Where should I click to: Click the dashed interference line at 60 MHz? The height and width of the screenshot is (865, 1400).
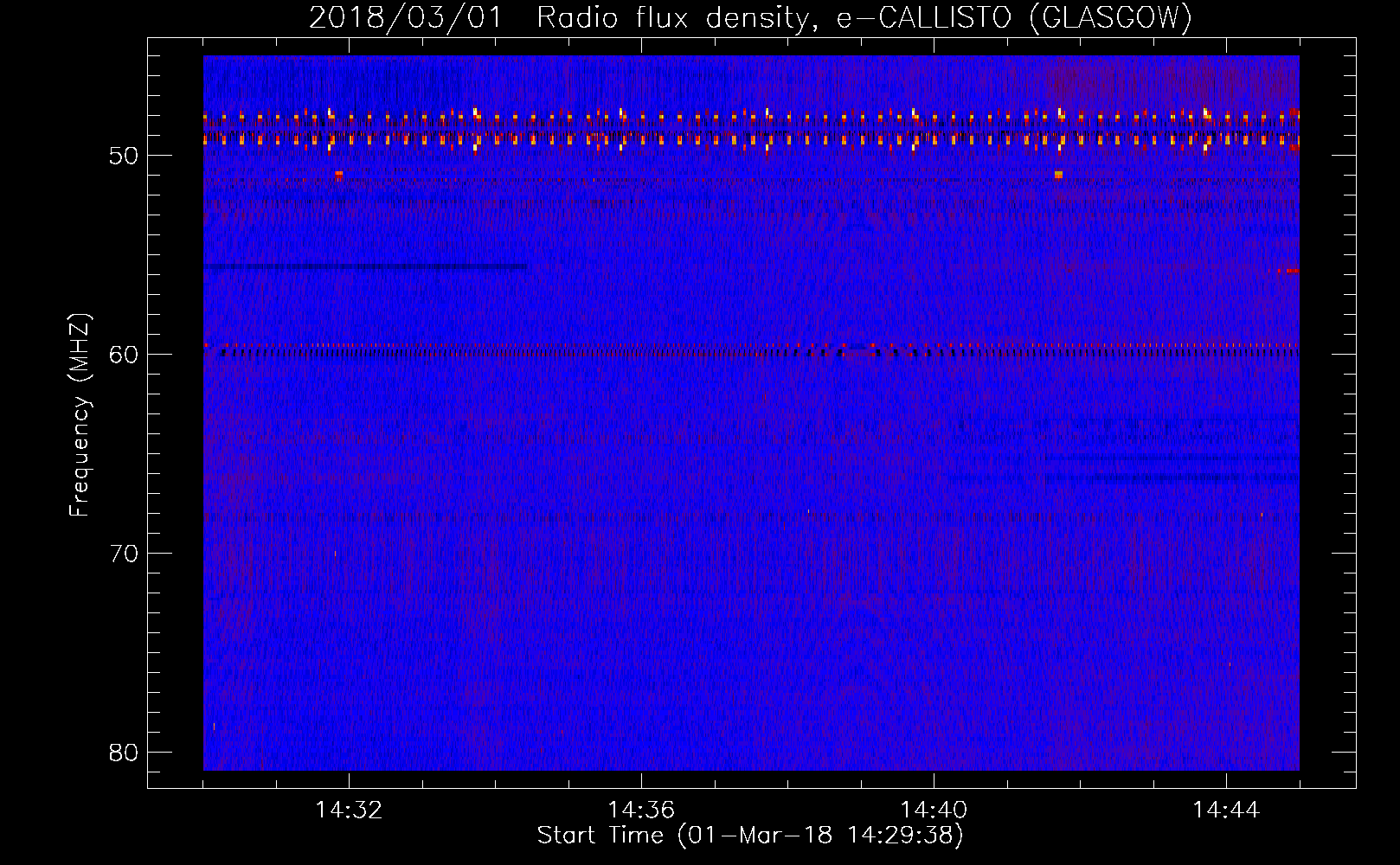(x=751, y=351)
